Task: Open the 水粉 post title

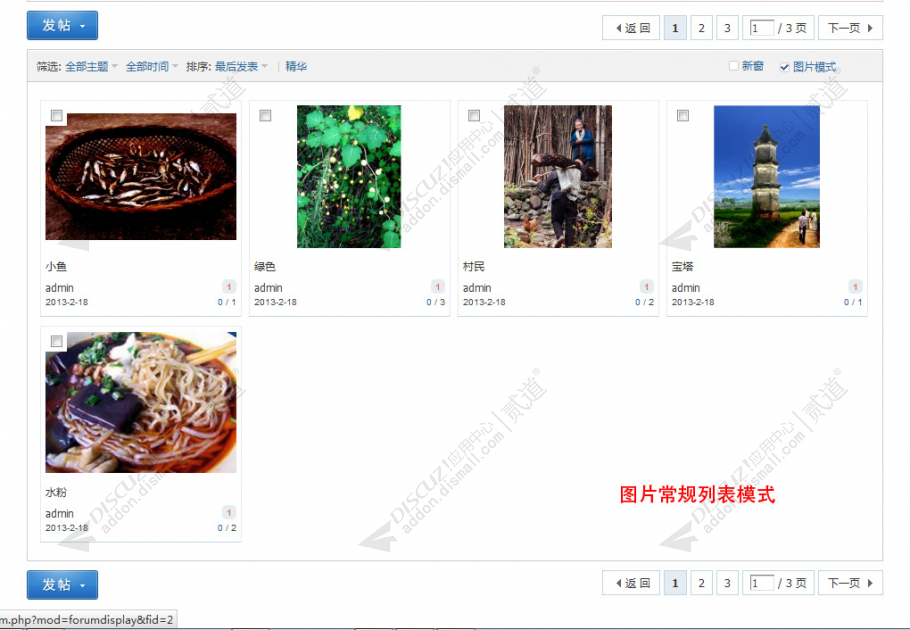Action: (x=56, y=492)
